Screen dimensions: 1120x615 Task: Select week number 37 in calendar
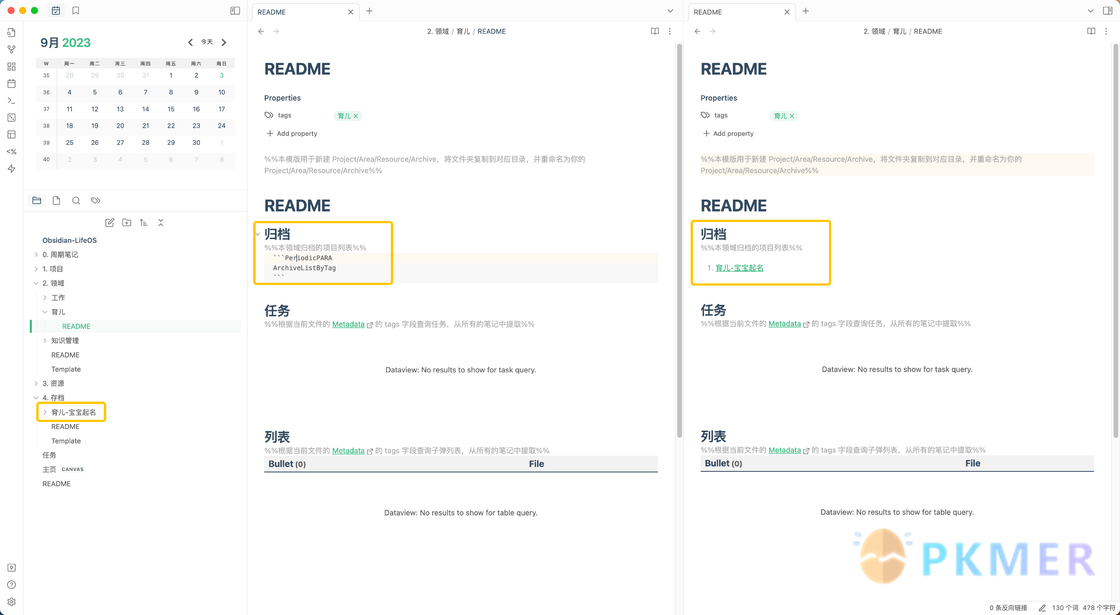tap(46, 109)
